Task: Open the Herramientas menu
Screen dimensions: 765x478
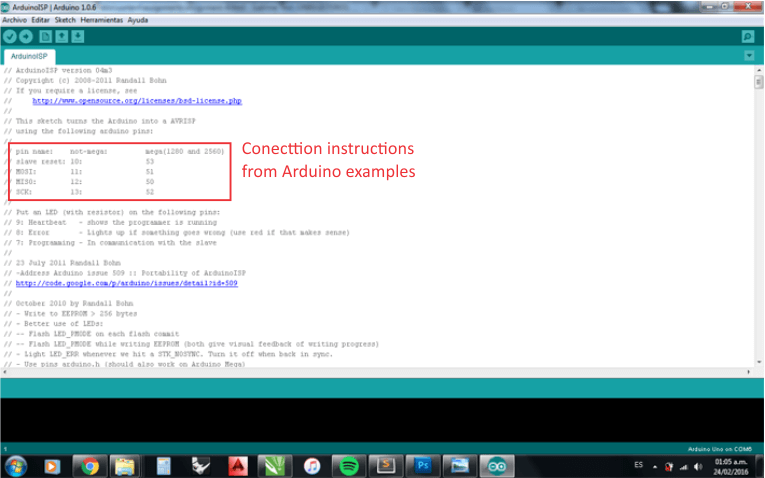Action: click(x=101, y=20)
